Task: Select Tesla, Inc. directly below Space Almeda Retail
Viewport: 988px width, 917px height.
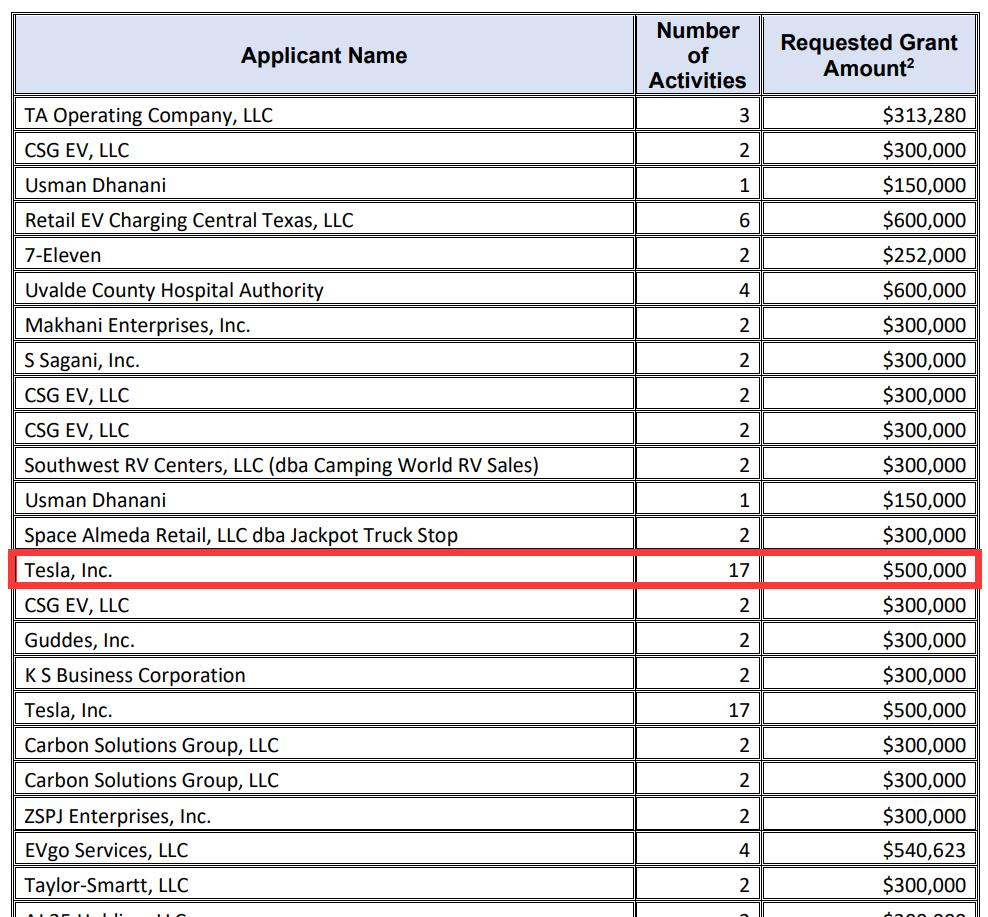Action: click(x=324, y=570)
